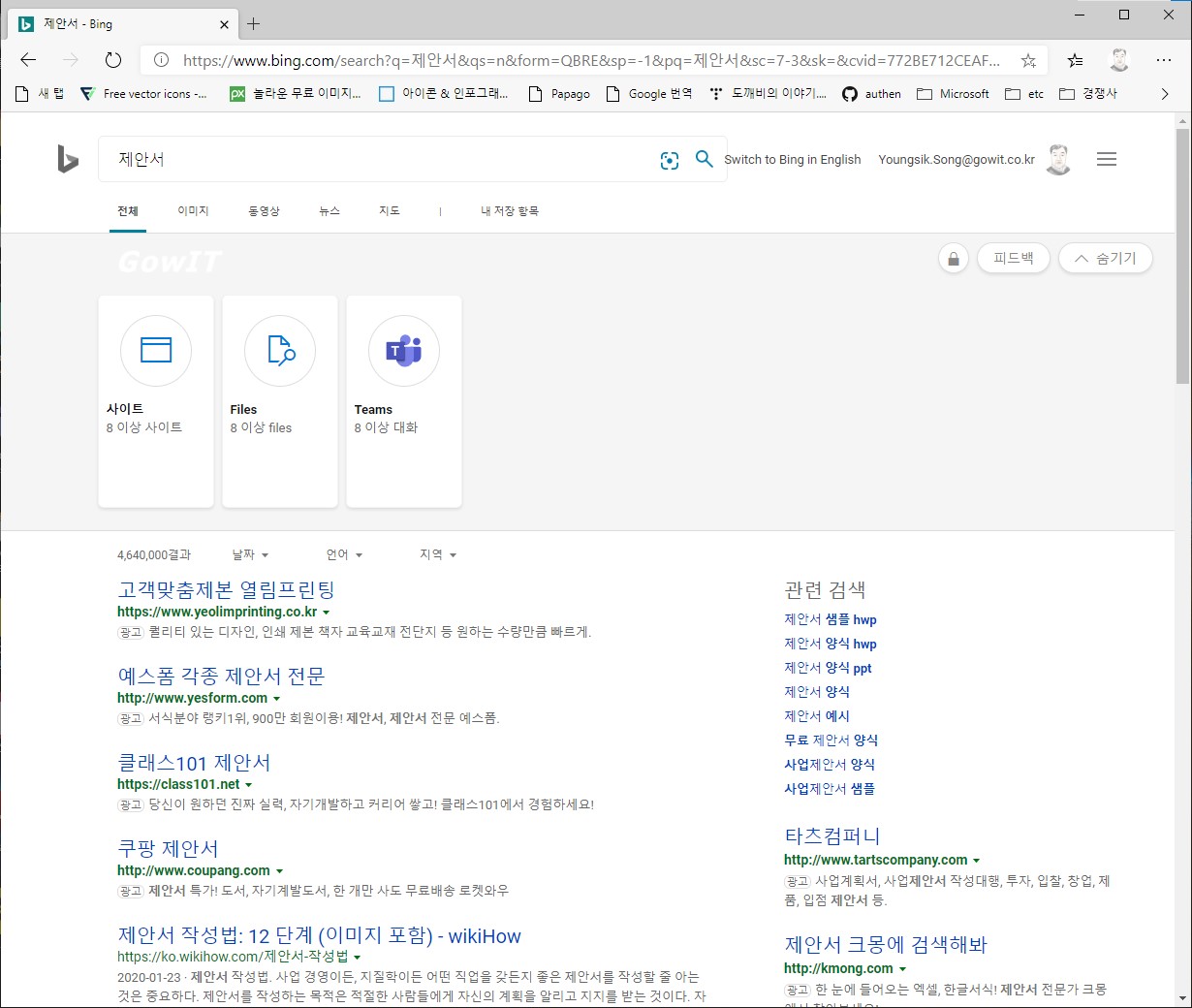Screen dimensions: 1192x1008
Task: Collapse work results with 숨기기 button
Action: 1105,259
